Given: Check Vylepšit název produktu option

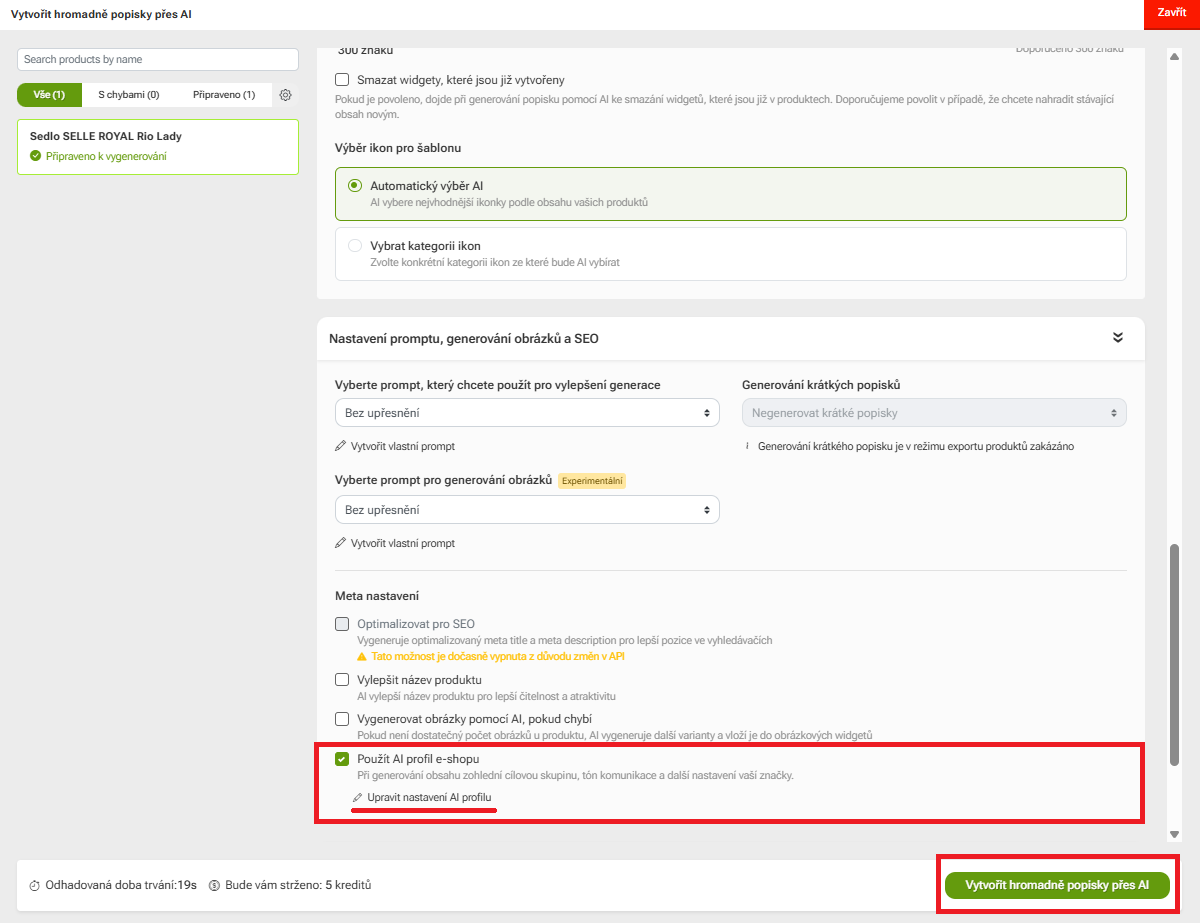Looking at the screenshot, I should tap(341, 679).
